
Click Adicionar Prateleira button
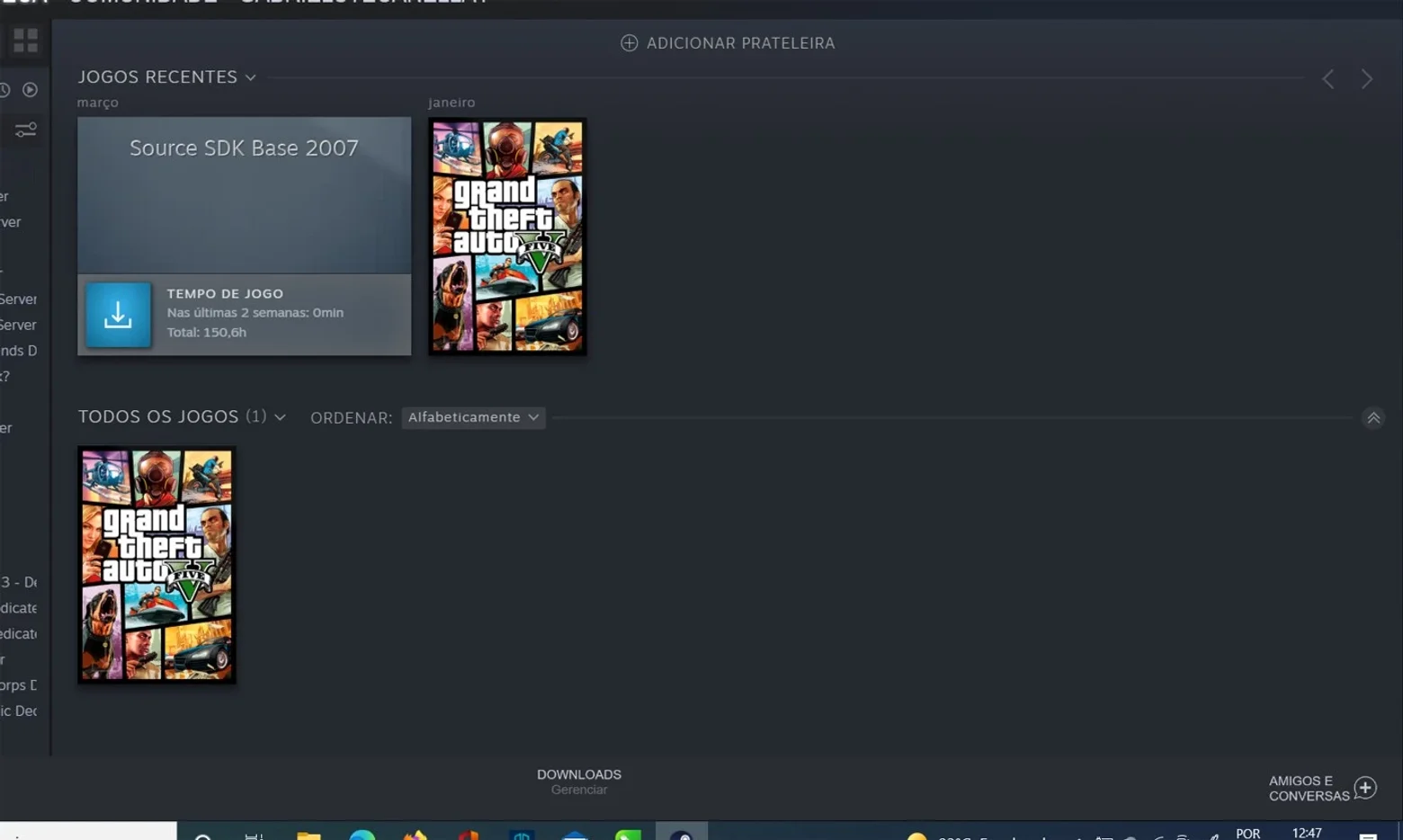point(728,43)
